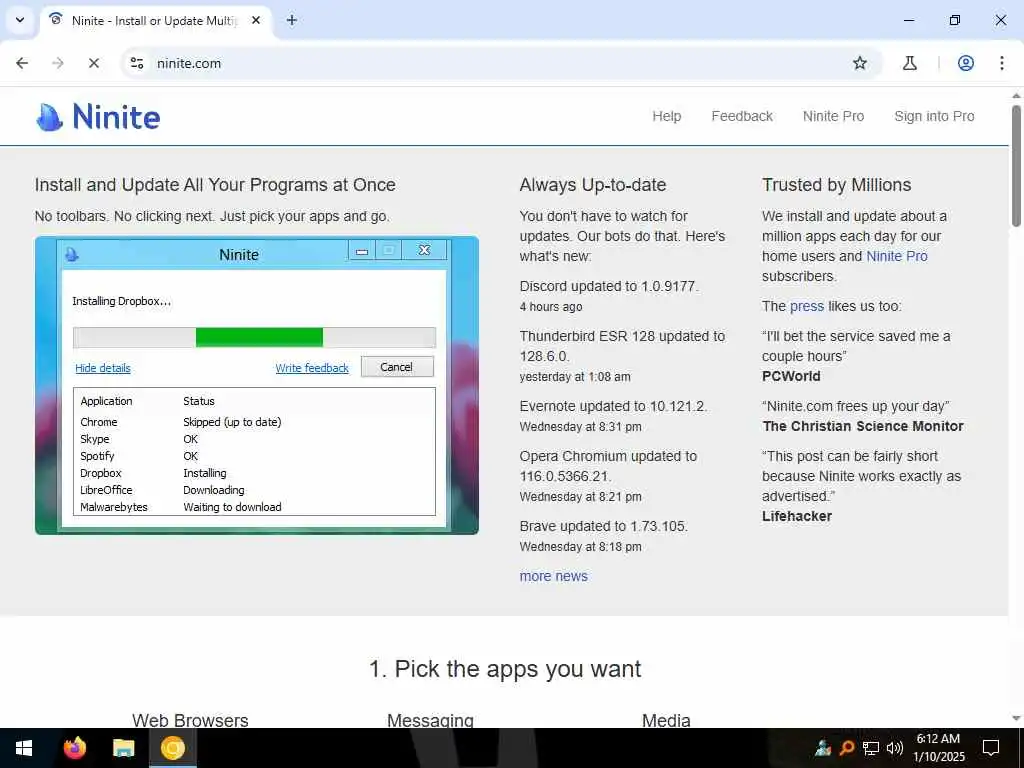Click the Windows Start button
Viewport: 1024px width, 768px height.
click(x=24, y=748)
